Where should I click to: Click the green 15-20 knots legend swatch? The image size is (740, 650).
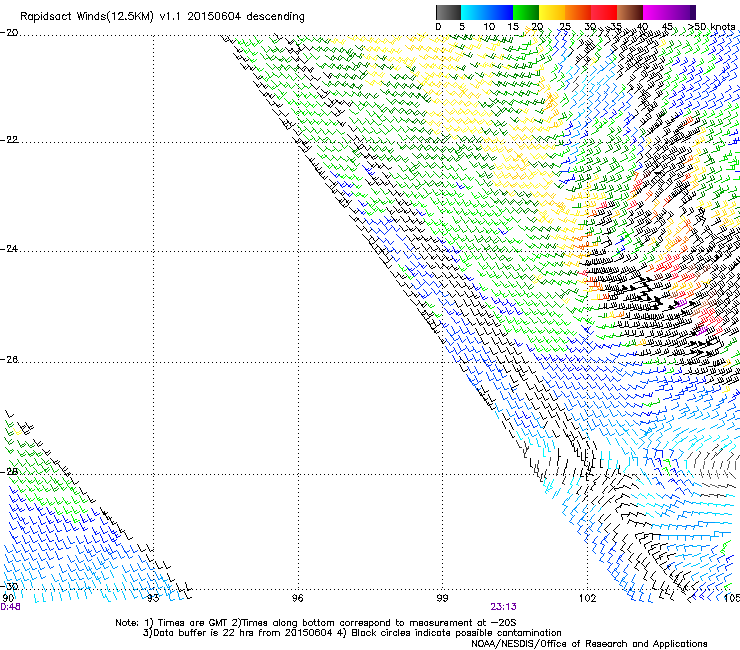[526, 12]
